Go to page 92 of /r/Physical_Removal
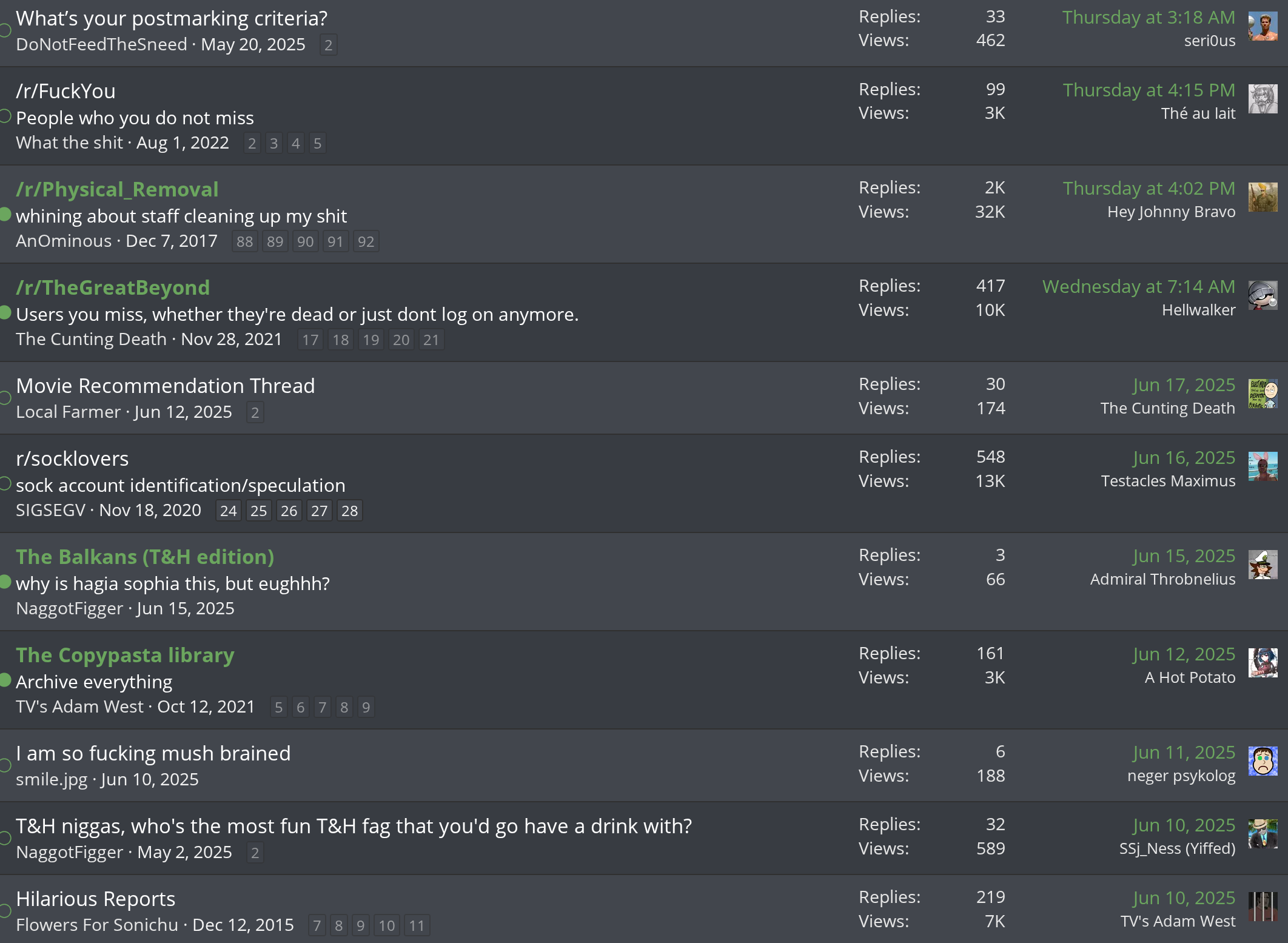The width and height of the screenshot is (1288, 943). point(366,241)
